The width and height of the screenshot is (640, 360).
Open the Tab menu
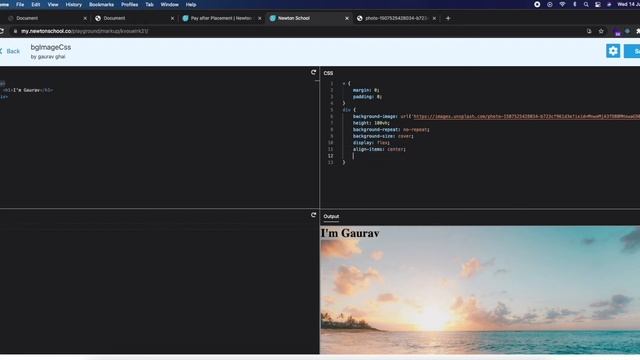click(150, 4)
